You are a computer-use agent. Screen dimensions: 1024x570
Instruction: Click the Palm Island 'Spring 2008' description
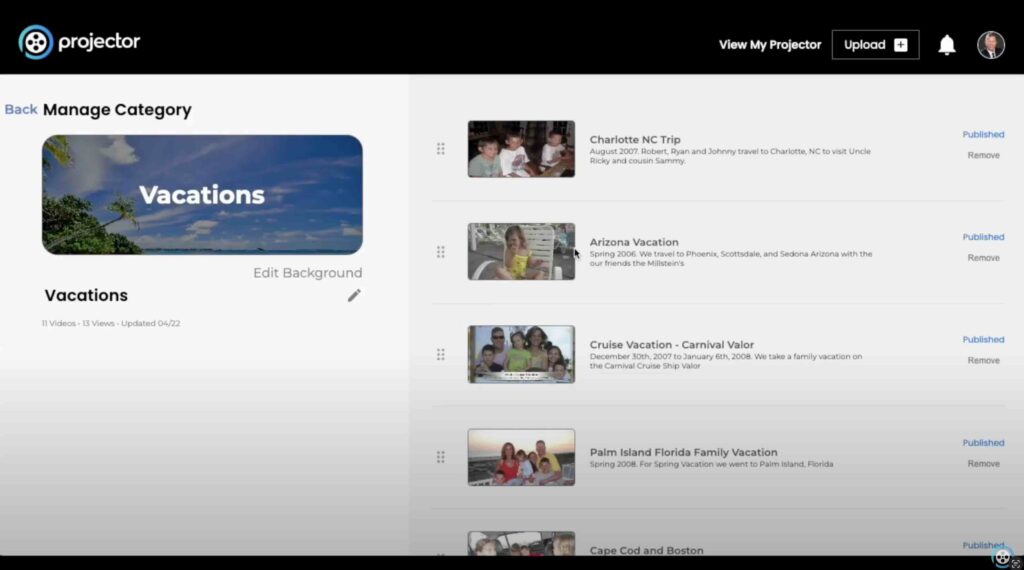point(711,464)
